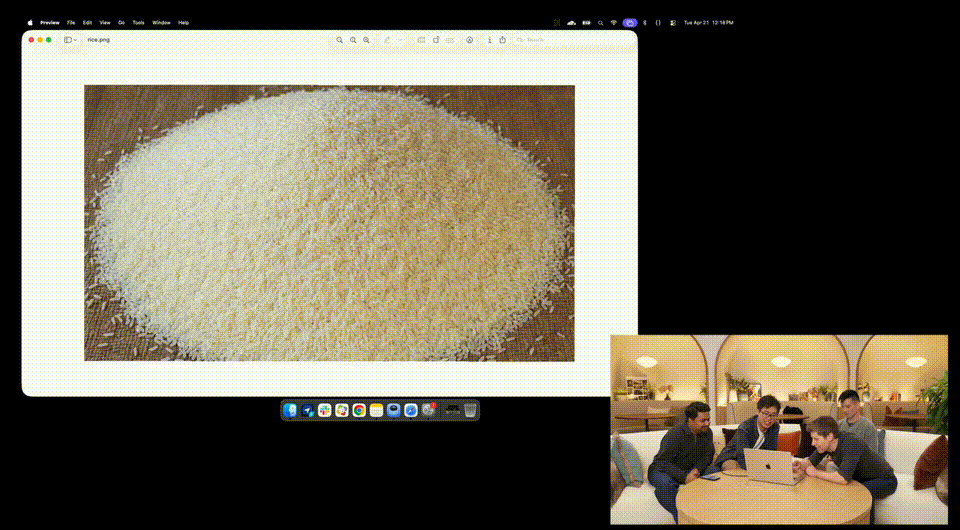
Task: Click the zoom out magnifier icon
Action: pos(340,40)
